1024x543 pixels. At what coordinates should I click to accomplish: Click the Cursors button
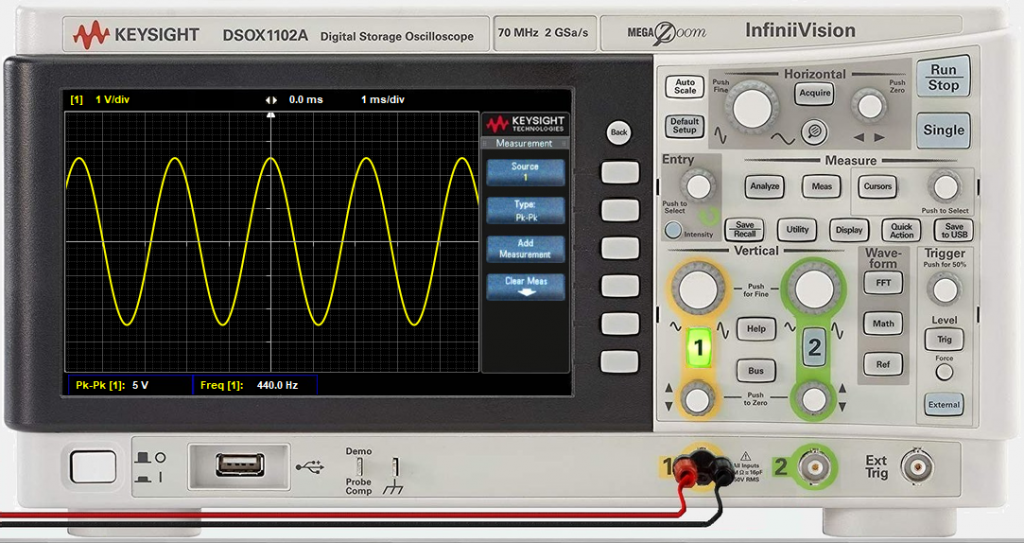pyautogui.click(x=878, y=186)
